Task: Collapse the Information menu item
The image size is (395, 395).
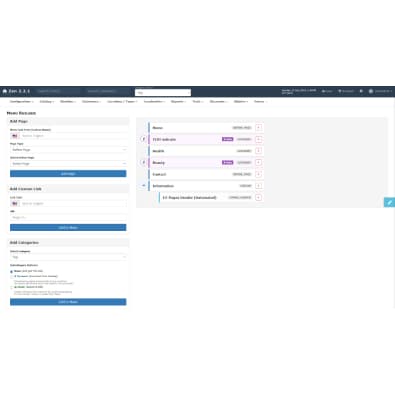Action: coord(144,186)
